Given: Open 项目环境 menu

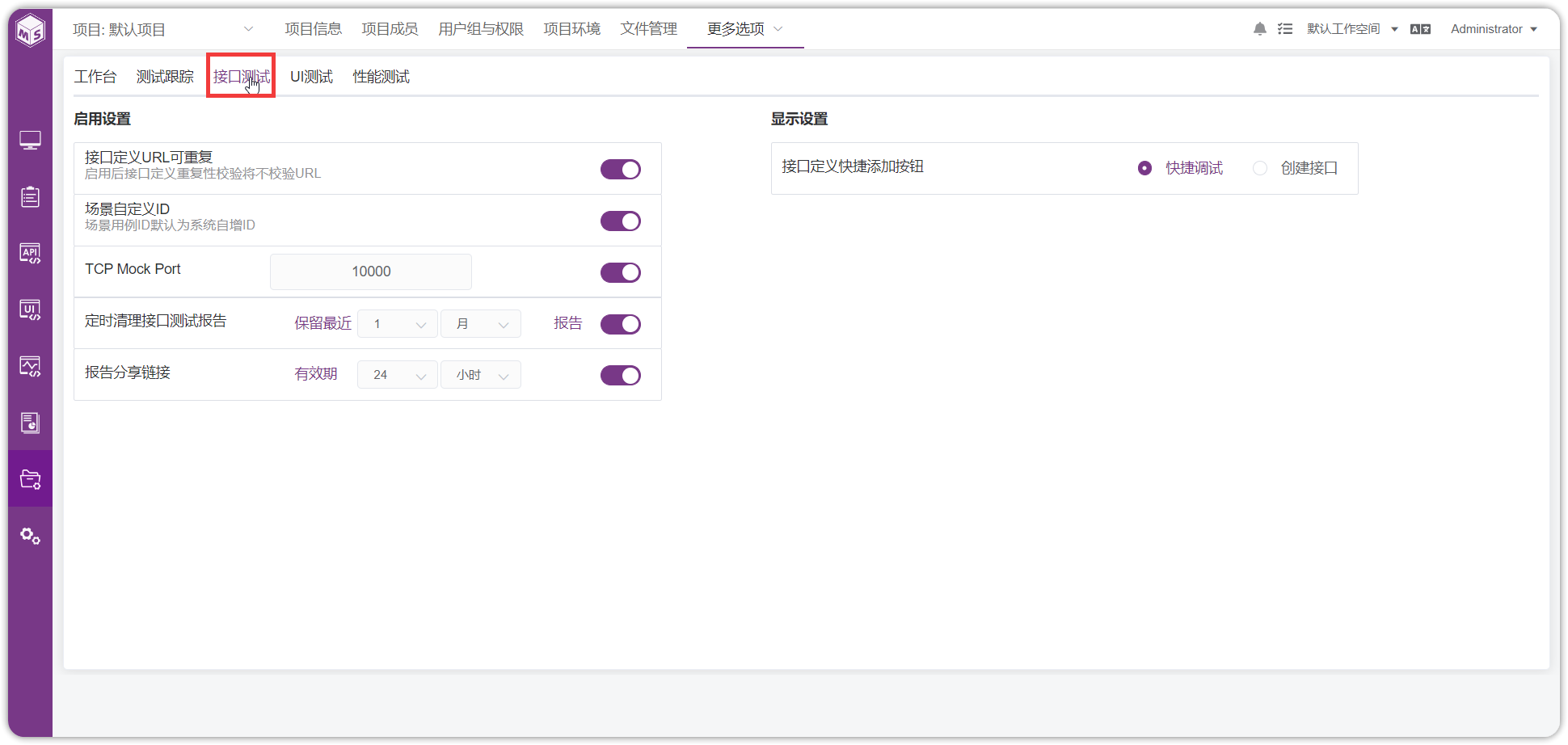Looking at the screenshot, I should pos(572,29).
